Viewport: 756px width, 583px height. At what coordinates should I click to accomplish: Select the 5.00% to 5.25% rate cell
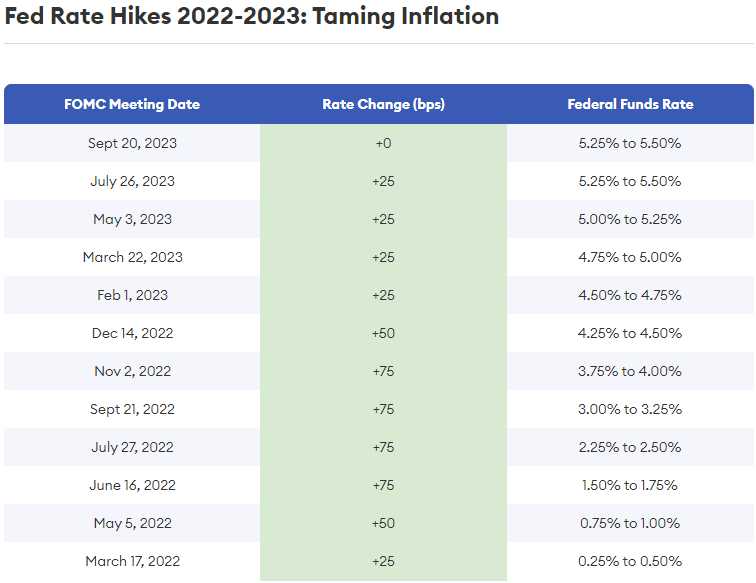pyautogui.click(x=630, y=219)
